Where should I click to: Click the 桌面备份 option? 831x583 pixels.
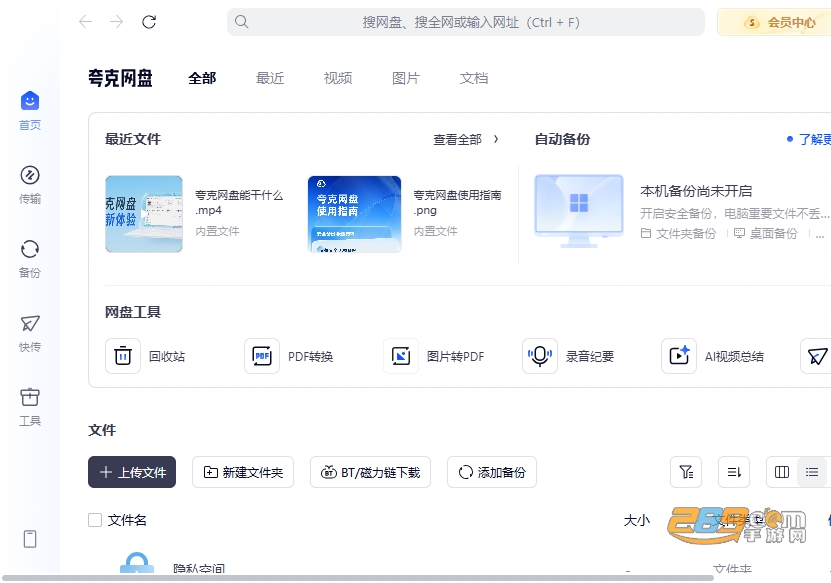pos(766,233)
